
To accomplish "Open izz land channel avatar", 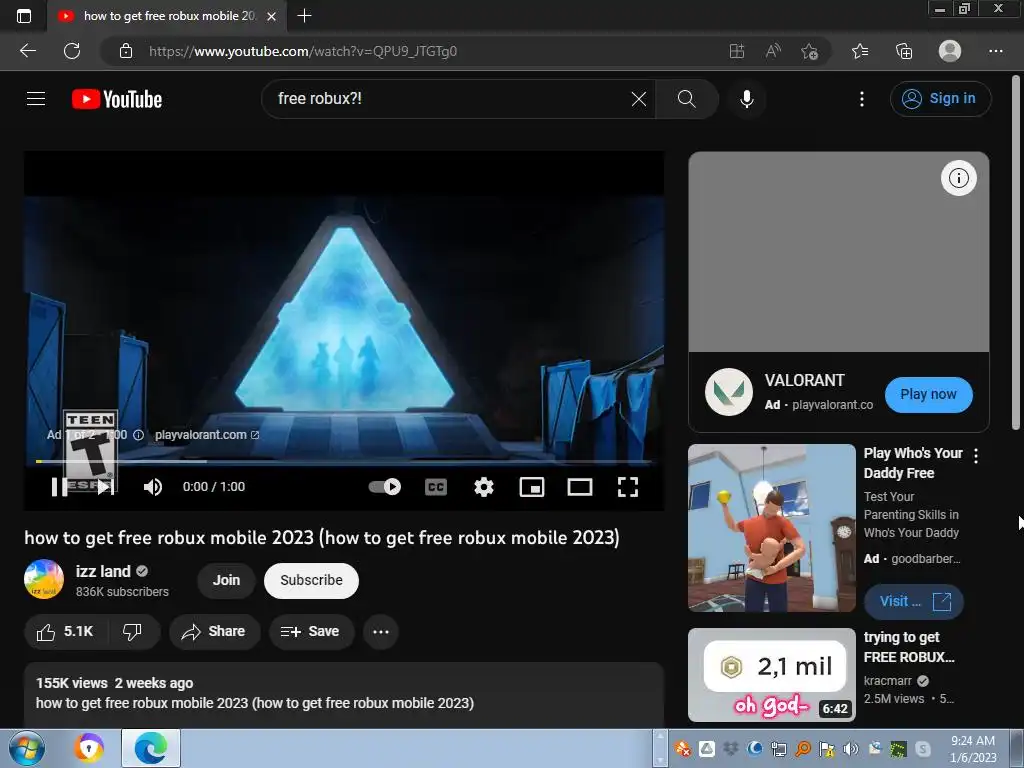I will pos(44,579).
